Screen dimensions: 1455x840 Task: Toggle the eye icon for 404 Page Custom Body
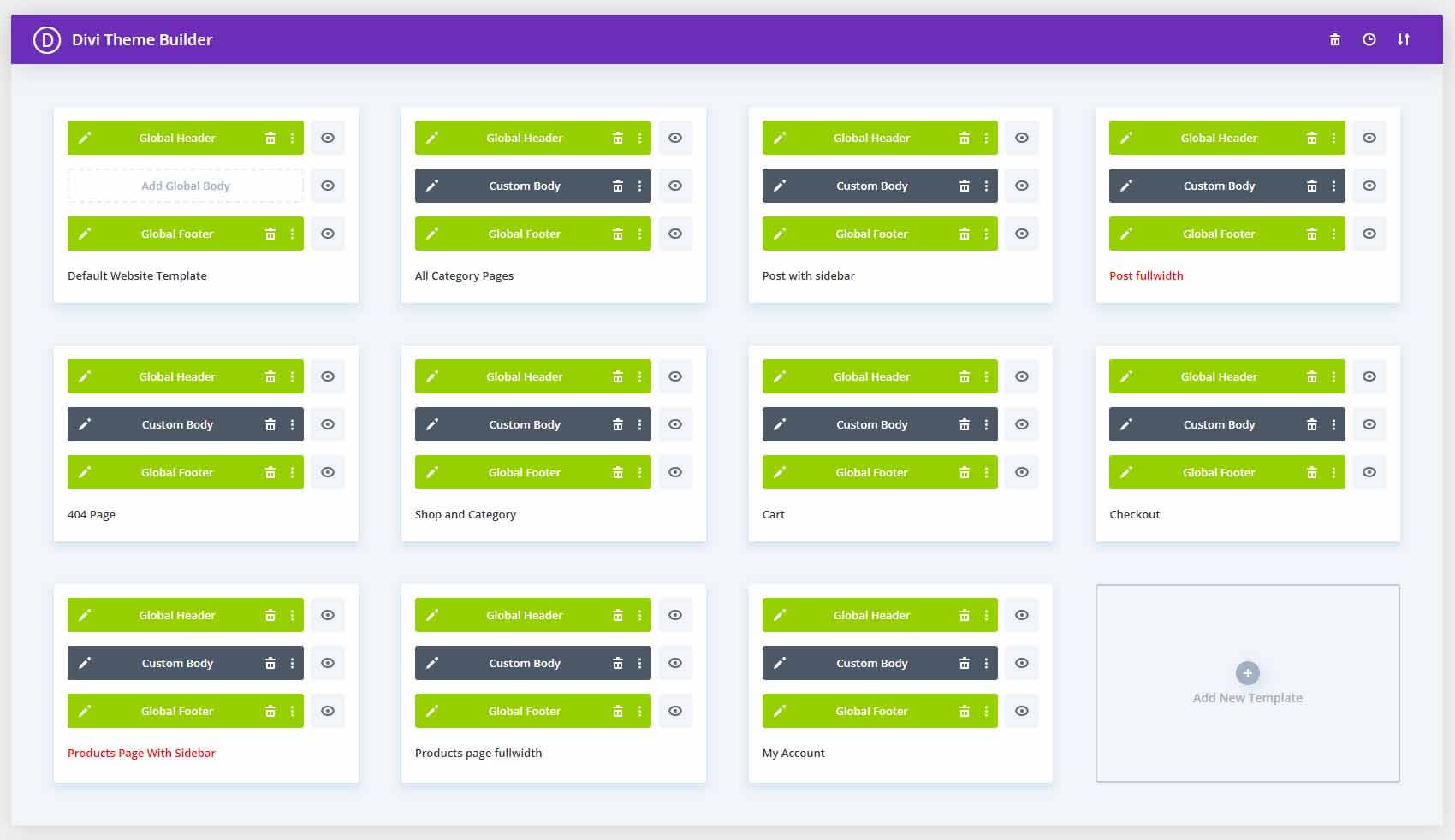click(327, 423)
